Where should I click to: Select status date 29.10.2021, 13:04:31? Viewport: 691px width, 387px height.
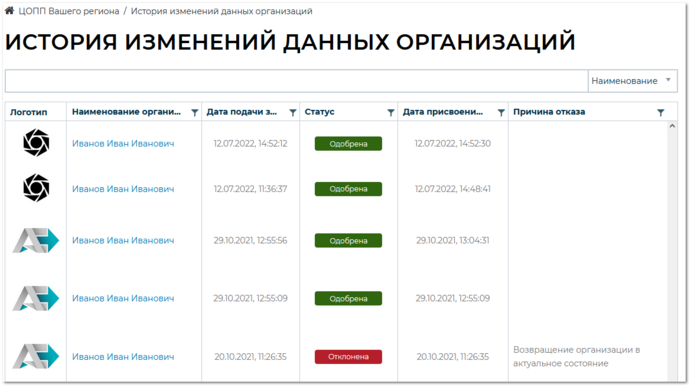[453, 241]
